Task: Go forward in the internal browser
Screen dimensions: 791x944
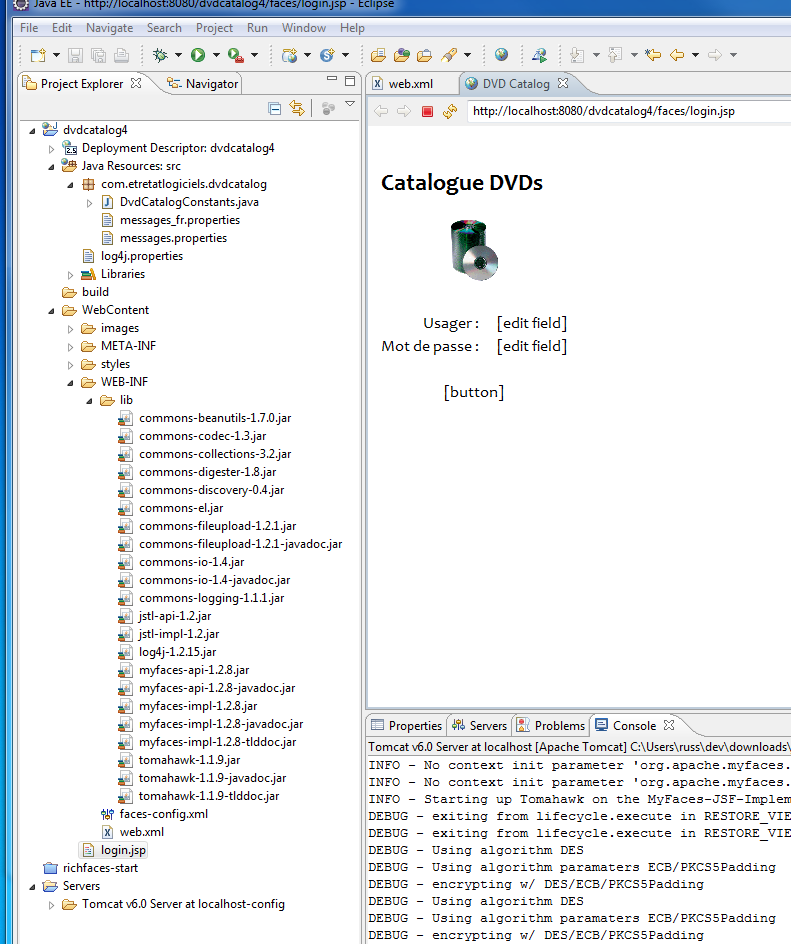Action: point(404,111)
